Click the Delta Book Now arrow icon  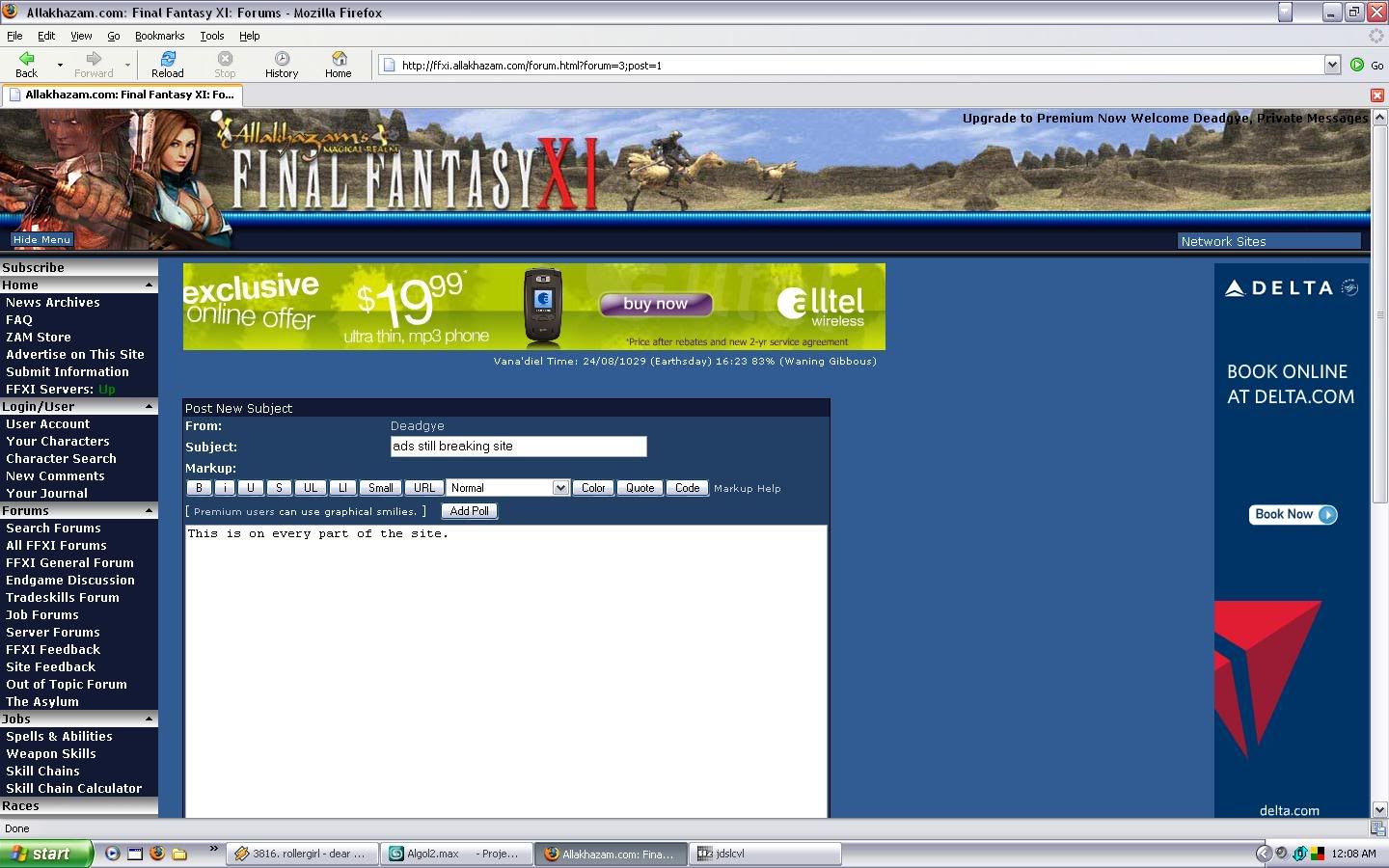(x=1327, y=515)
